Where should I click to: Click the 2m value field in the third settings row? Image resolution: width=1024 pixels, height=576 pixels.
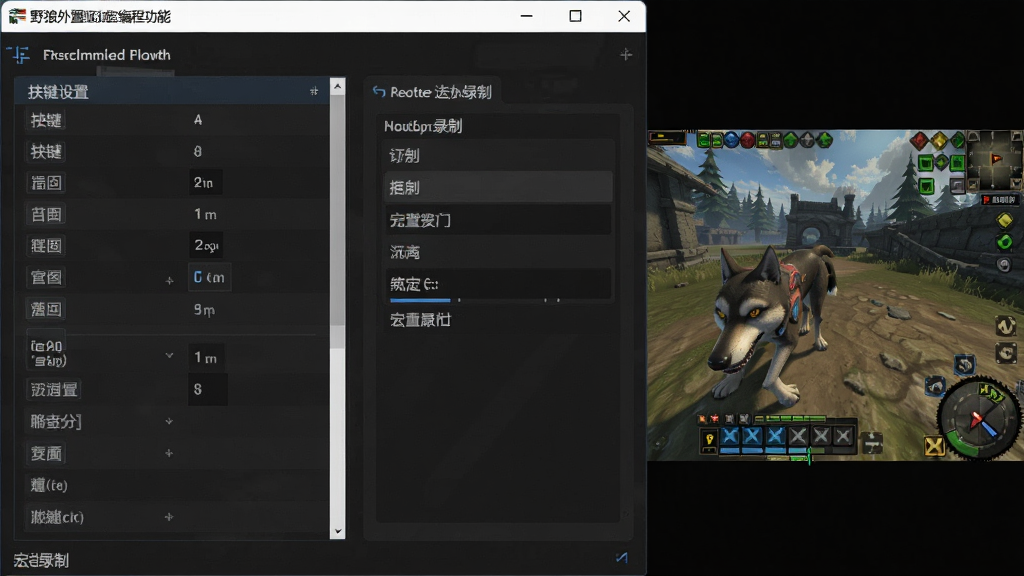pyautogui.click(x=205, y=182)
